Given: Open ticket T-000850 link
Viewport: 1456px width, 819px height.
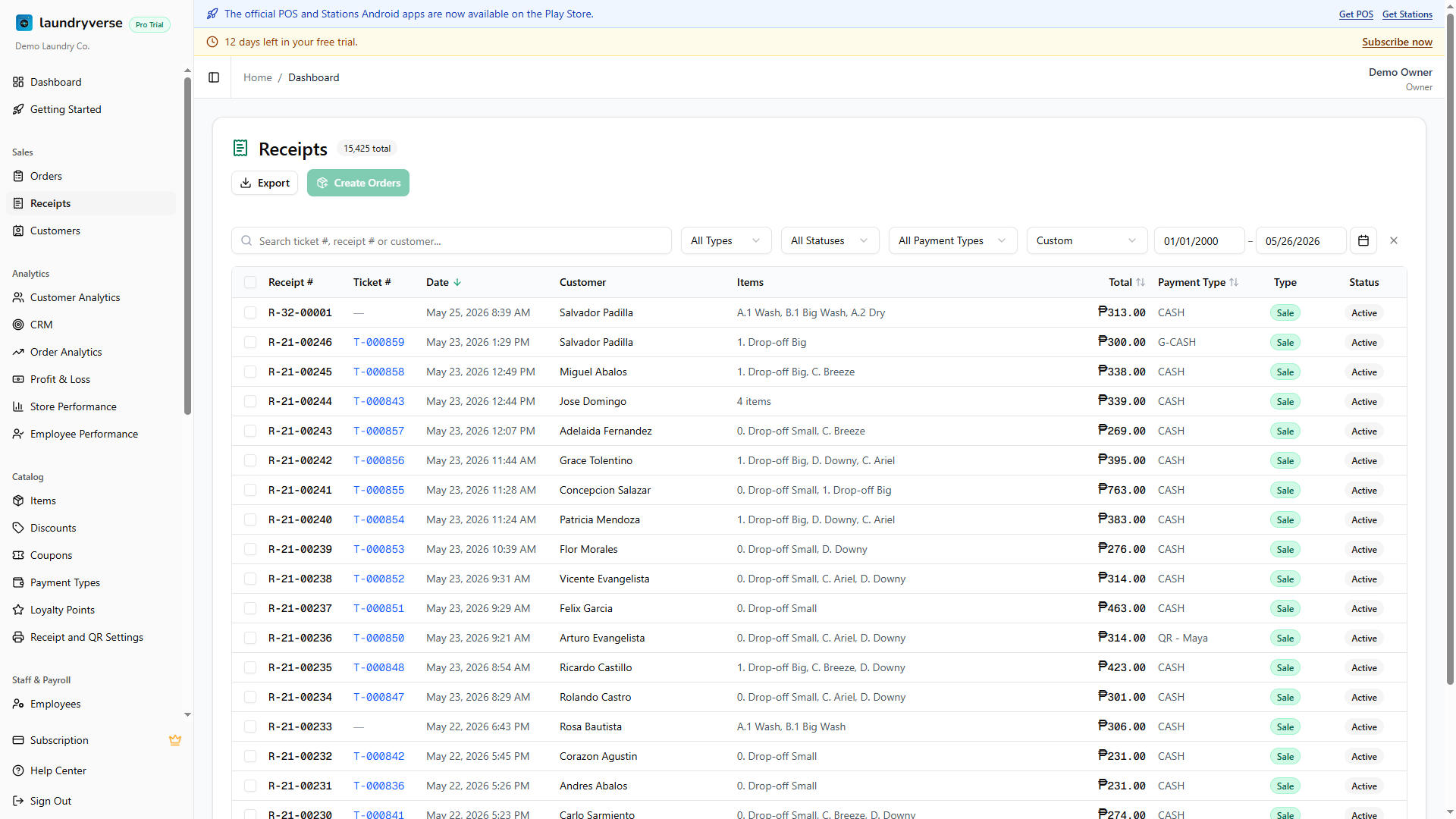Looking at the screenshot, I should 378,638.
